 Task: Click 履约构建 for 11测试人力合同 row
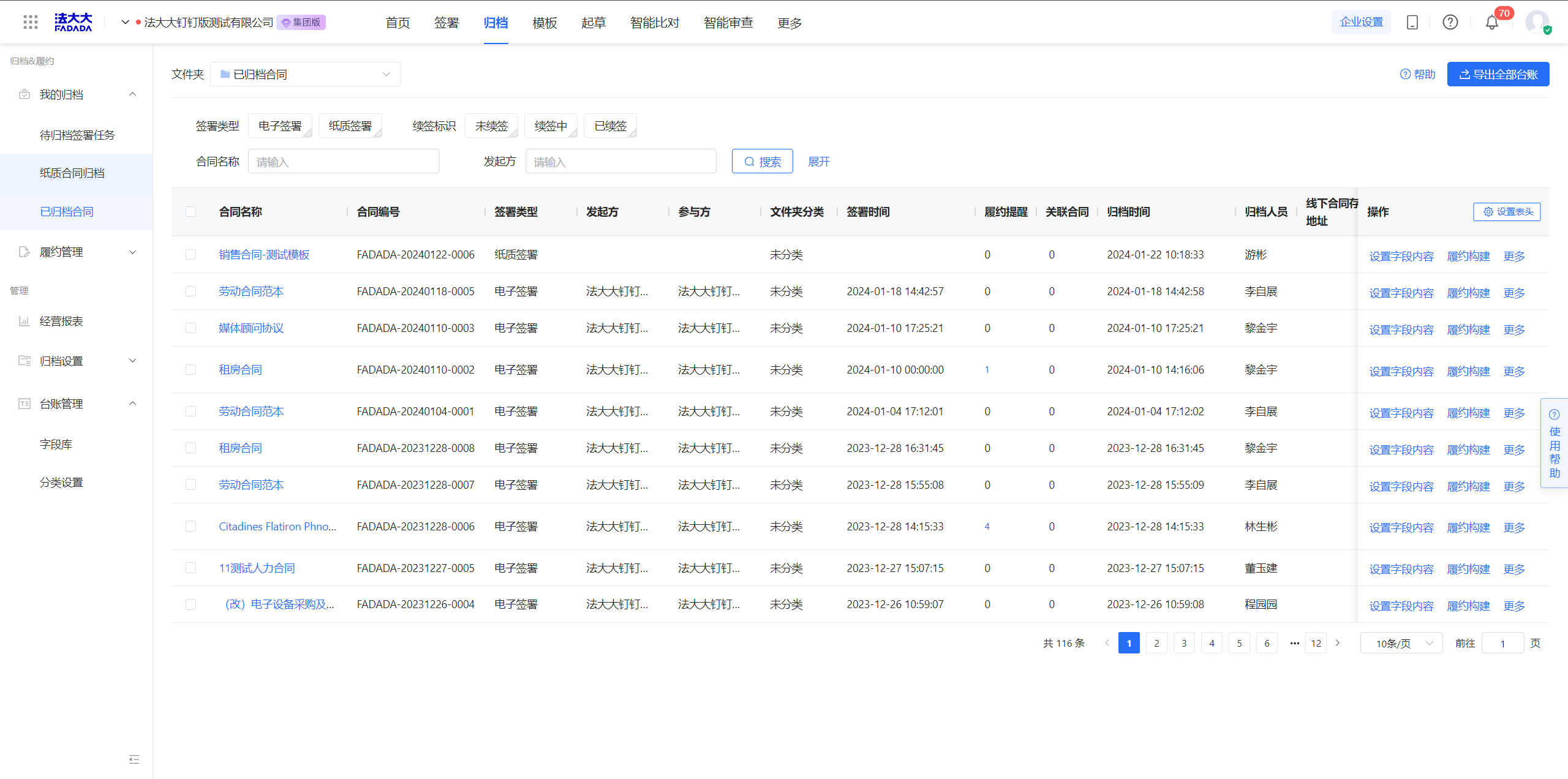coord(1468,569)
